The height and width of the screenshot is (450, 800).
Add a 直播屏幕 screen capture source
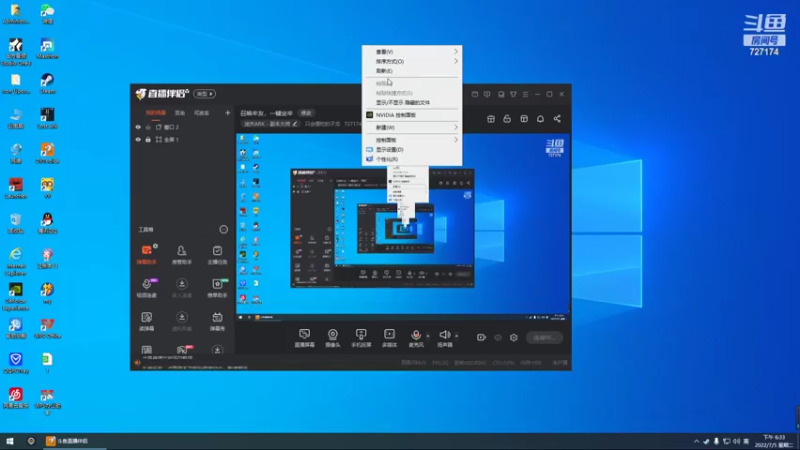[x=305, y=338]
